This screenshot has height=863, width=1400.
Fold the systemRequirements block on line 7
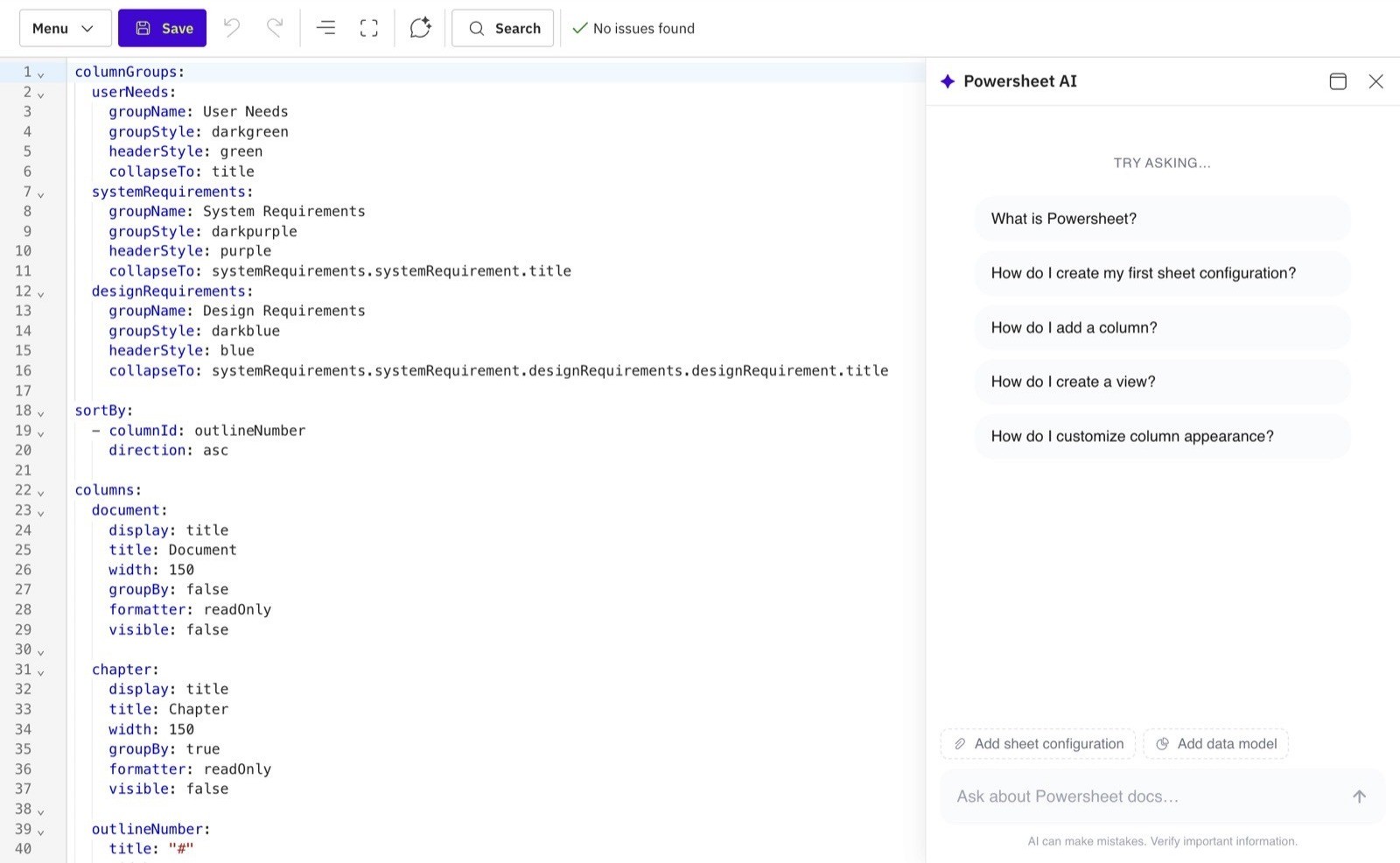click(40, 193)
